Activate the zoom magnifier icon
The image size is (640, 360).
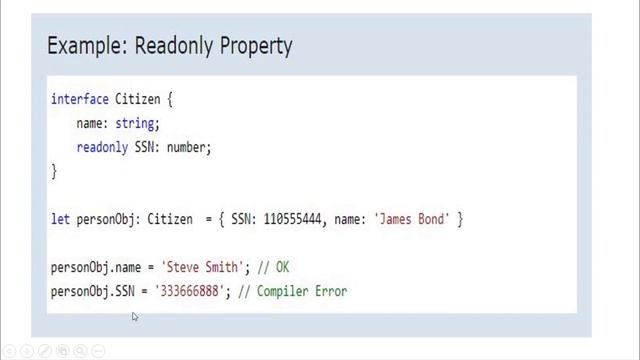(80, 351)
